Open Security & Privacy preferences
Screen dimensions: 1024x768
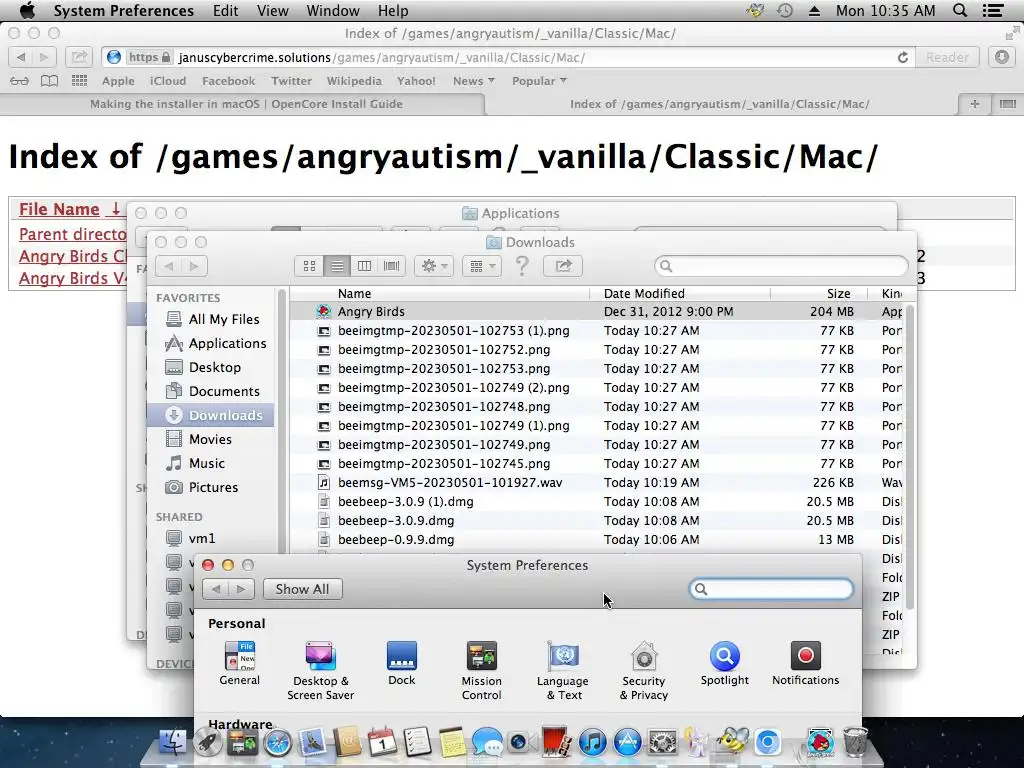pos(644,670)
